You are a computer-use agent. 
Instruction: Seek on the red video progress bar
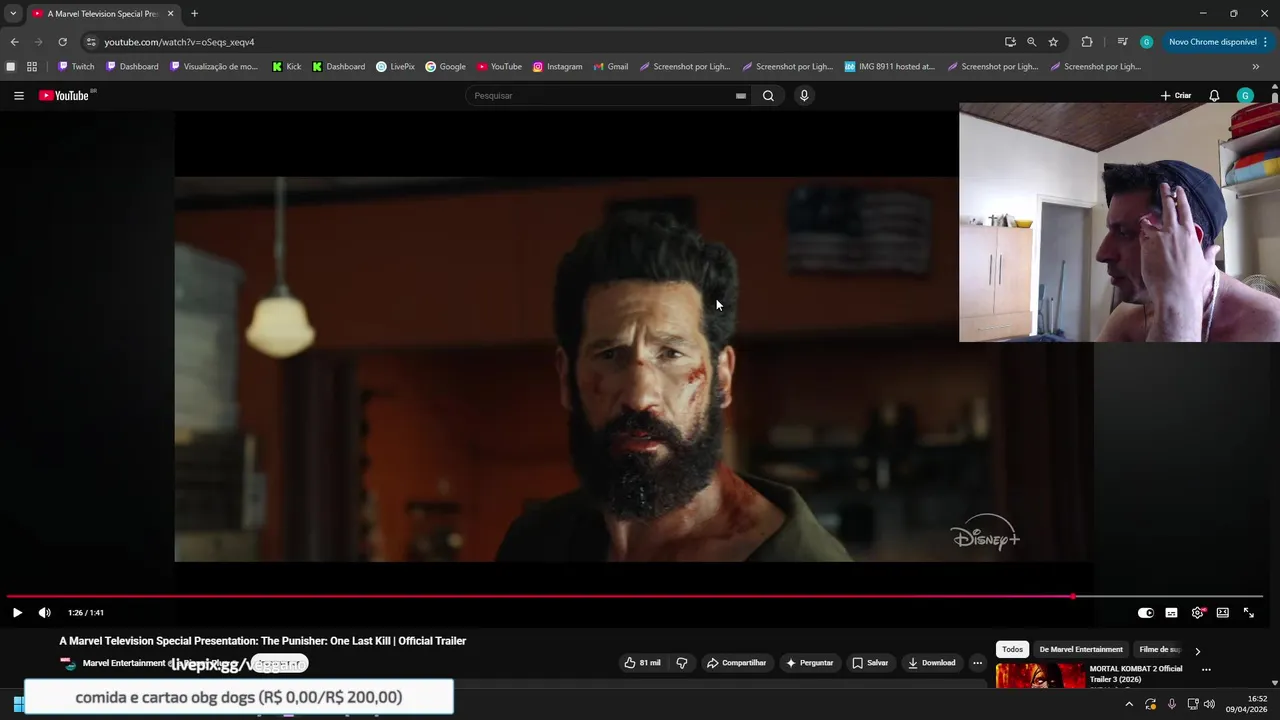coord(635,596)
